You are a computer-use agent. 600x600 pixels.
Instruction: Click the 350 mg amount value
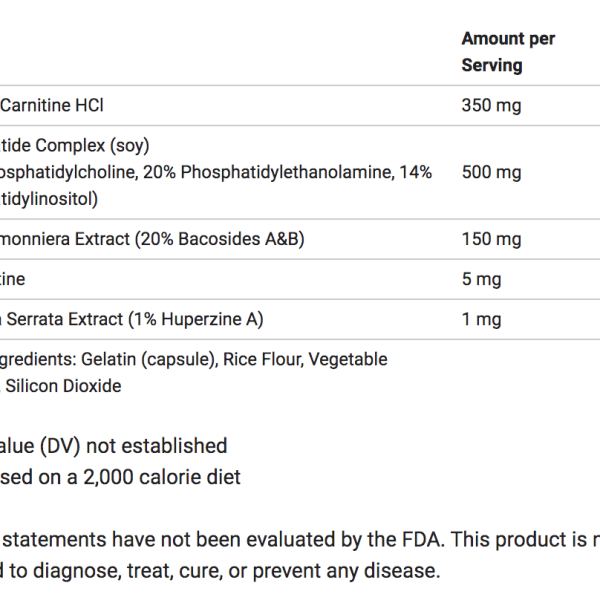[491, 105]
